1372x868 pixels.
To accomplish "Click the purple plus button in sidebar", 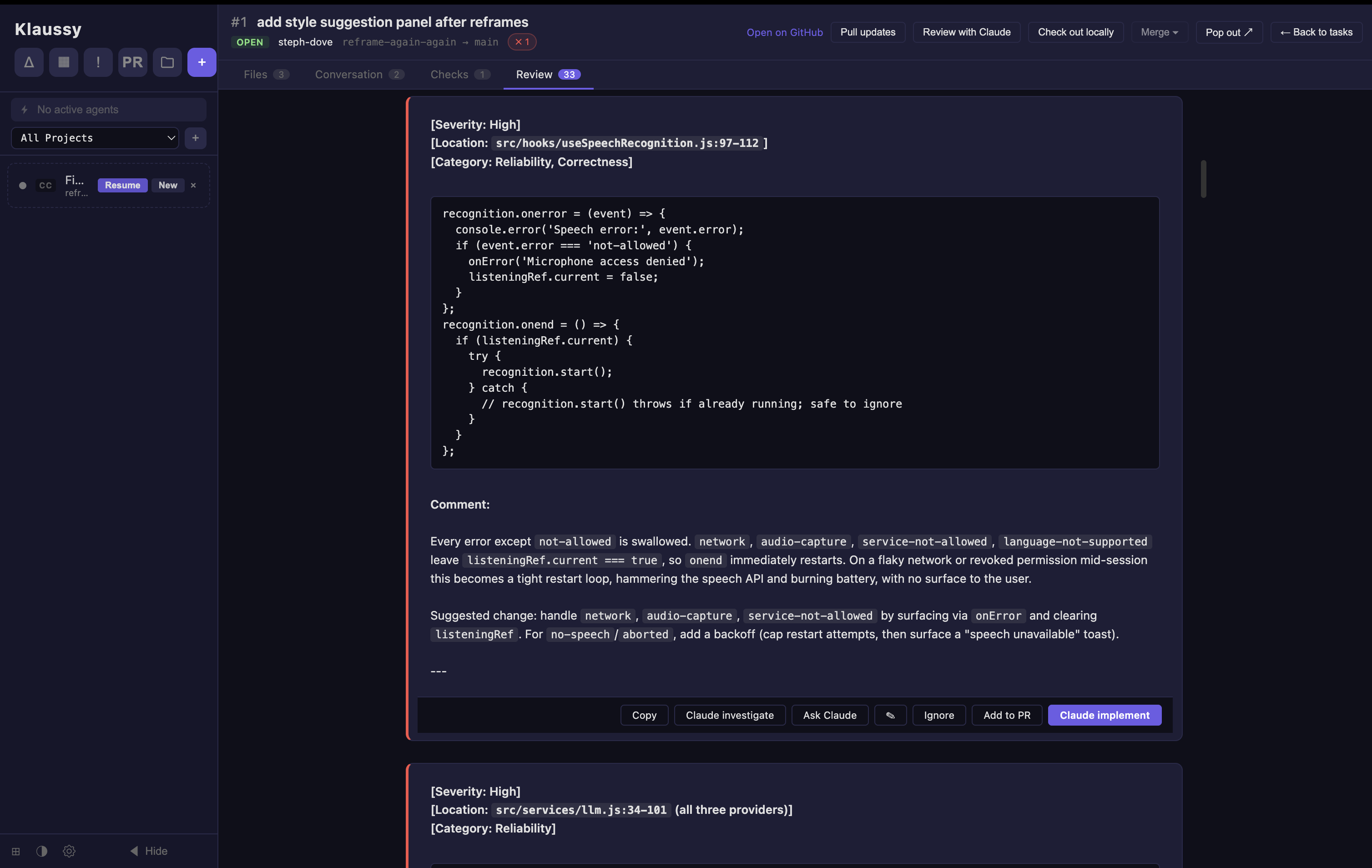I will point(202,62).
